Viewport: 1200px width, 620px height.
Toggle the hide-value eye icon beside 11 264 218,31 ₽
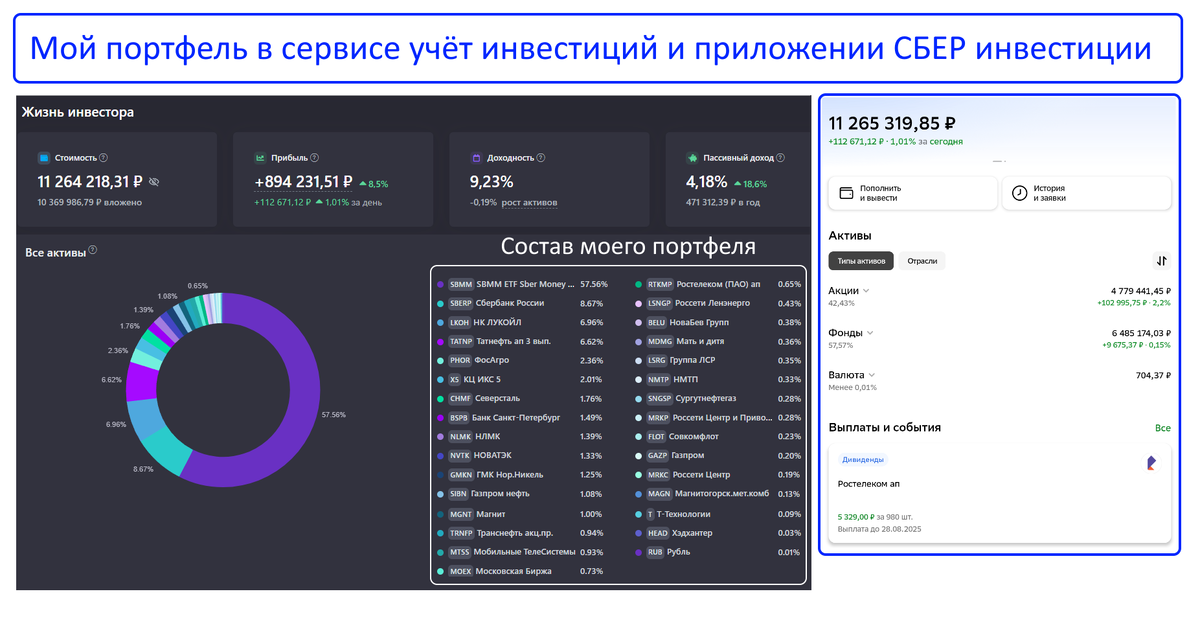pos(153,182)
